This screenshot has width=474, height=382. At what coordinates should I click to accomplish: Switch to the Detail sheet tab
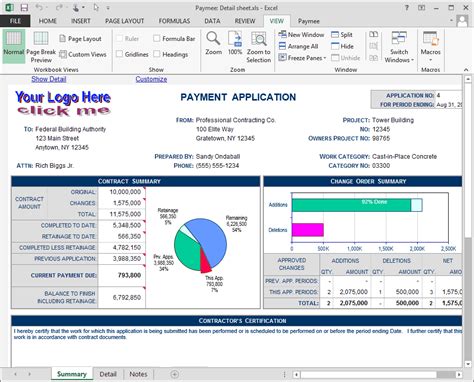coord(108,374)
